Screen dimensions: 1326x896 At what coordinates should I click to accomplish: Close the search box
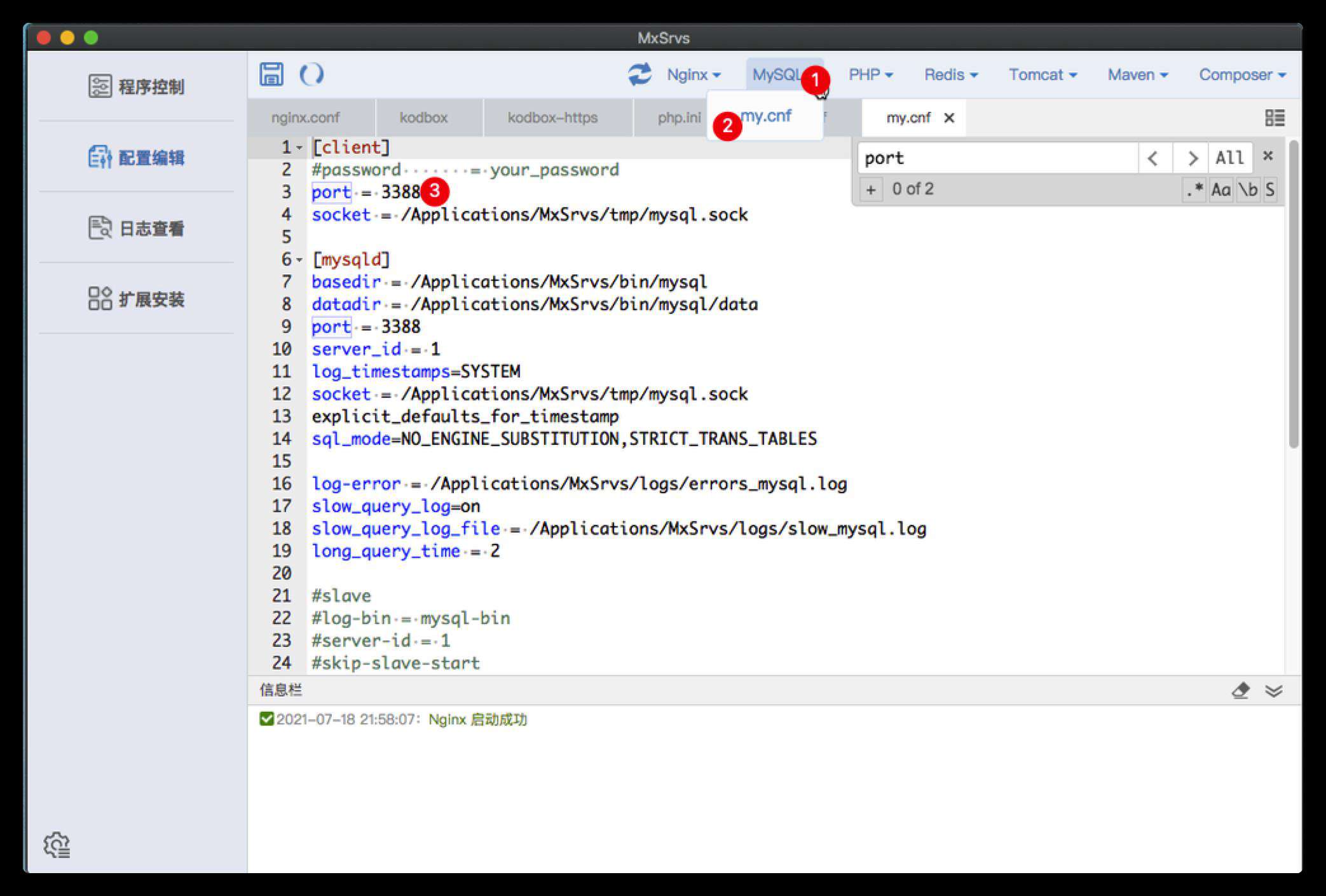1268,156
